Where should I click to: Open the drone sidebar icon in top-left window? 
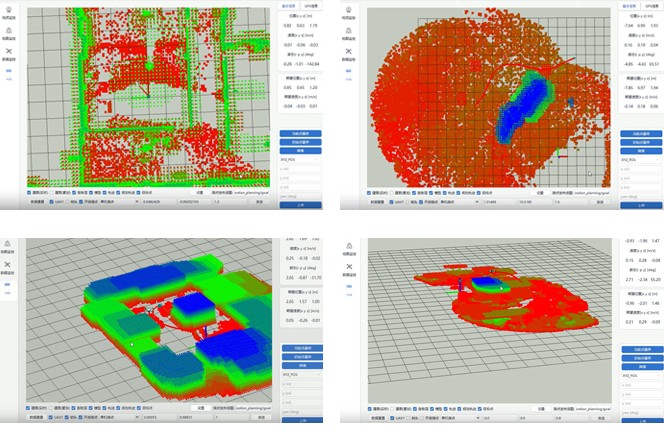pyautogui.click(x=9, y=51)
